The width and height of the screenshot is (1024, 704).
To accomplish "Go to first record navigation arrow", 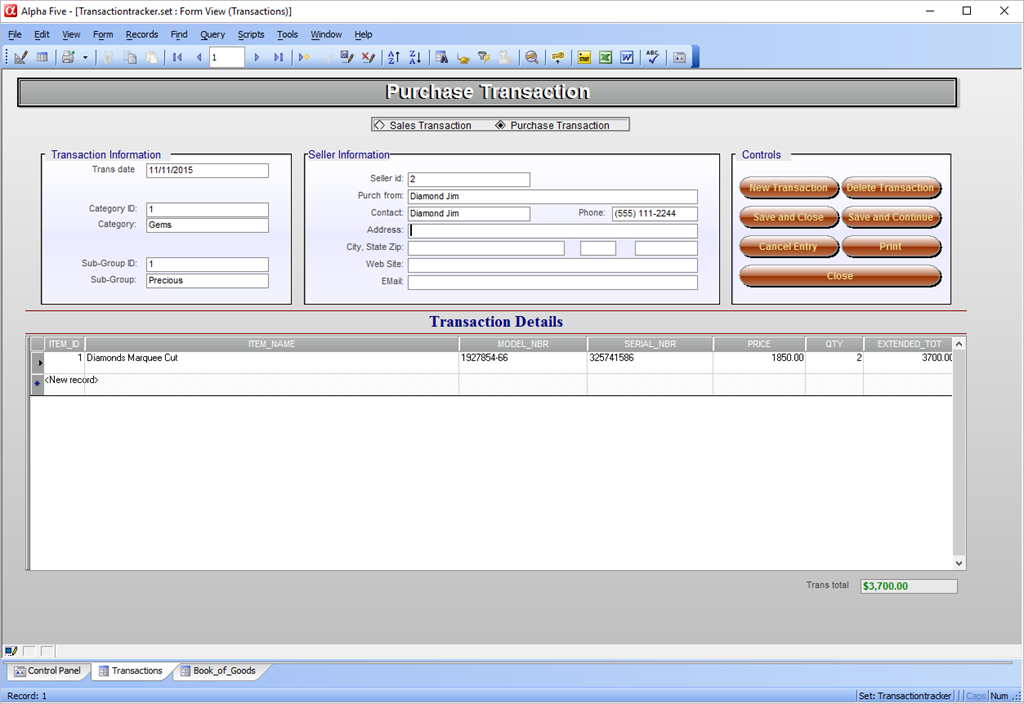I will pyautogui.click(x=177, y=57).
